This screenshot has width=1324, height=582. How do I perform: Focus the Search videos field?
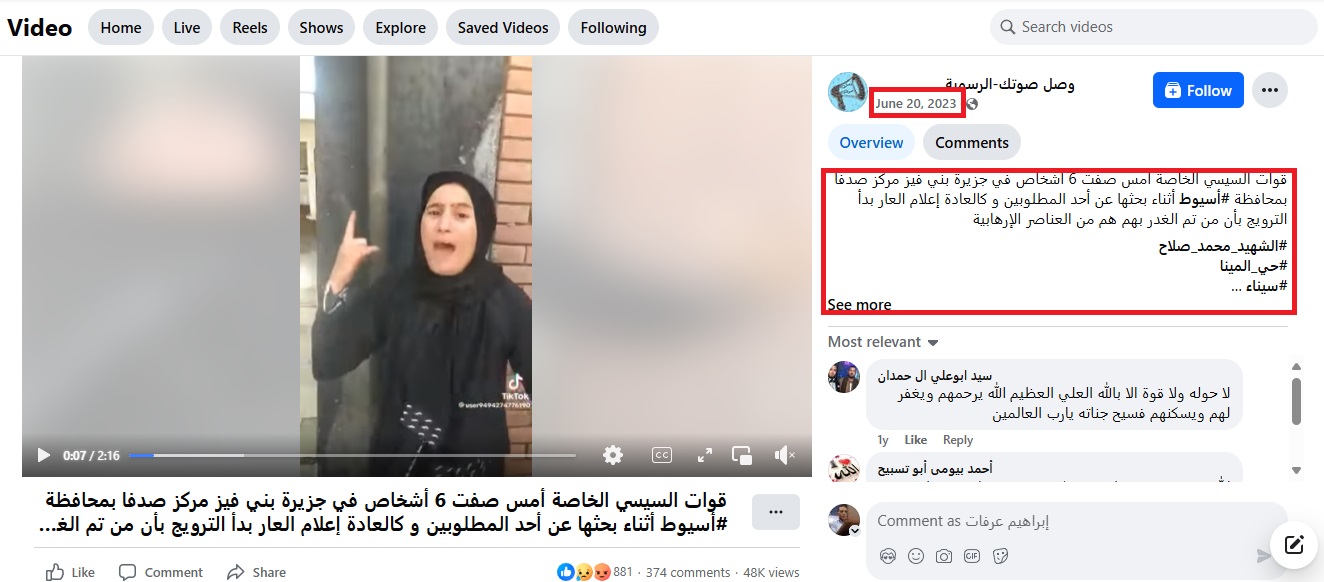(1154, 28)
